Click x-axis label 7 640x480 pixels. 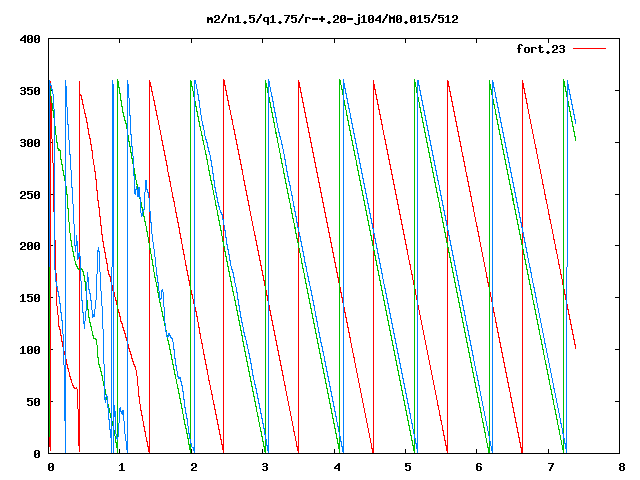point(551,467)
